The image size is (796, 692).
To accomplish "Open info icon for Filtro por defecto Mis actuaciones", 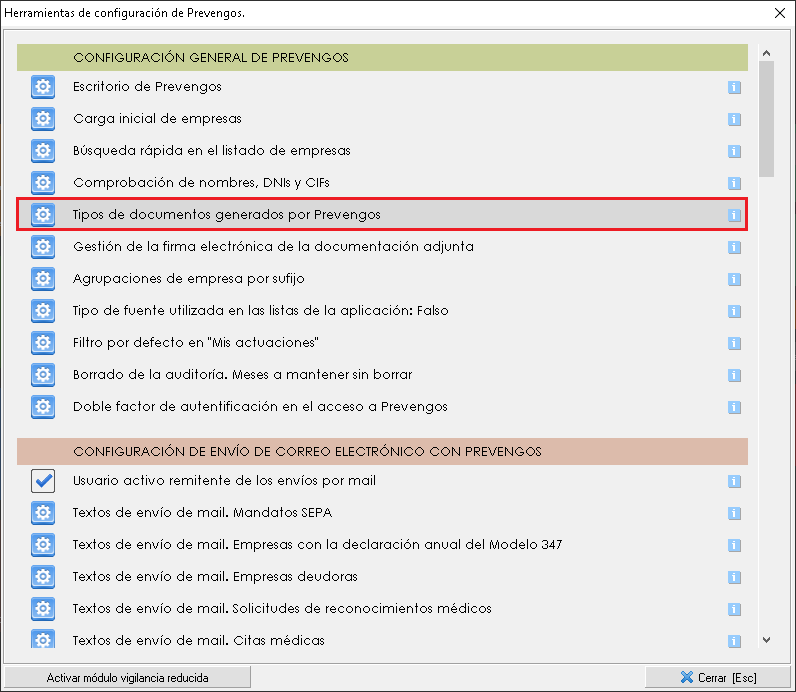I will 734,343.
